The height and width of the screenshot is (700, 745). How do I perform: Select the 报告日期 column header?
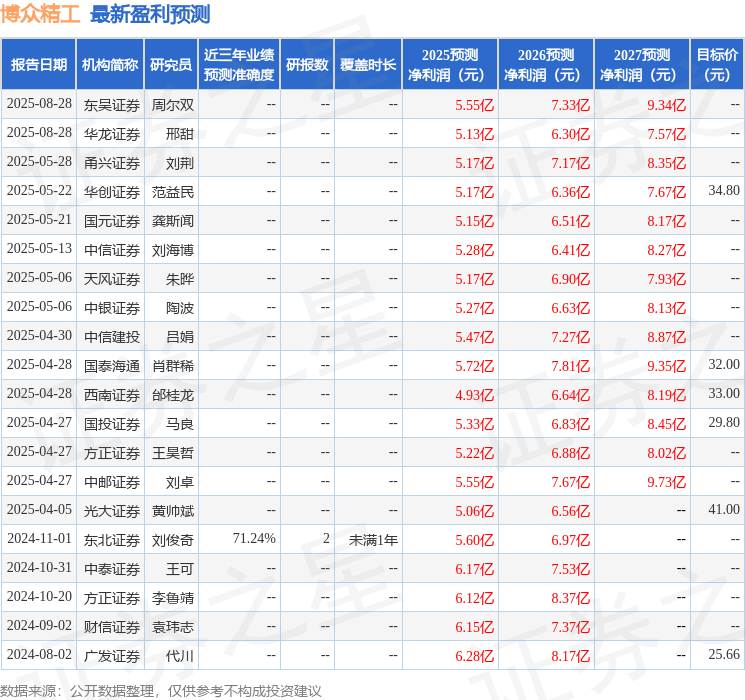[38, 65]
